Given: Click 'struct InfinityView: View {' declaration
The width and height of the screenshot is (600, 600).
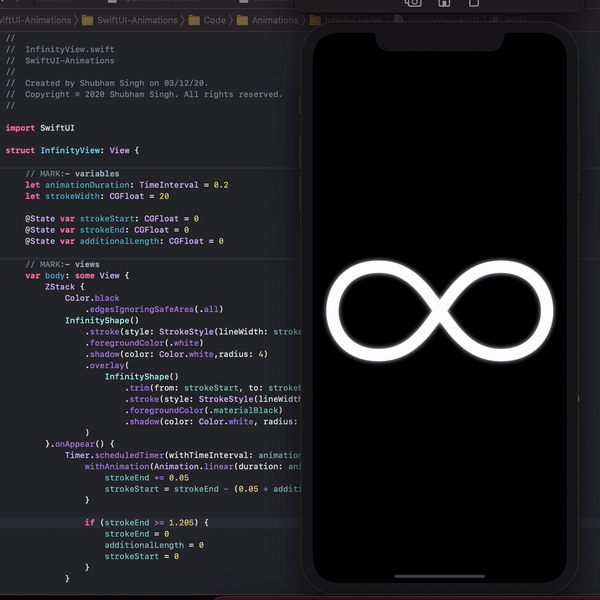Looking at the screenshot, I should (72, 150).
